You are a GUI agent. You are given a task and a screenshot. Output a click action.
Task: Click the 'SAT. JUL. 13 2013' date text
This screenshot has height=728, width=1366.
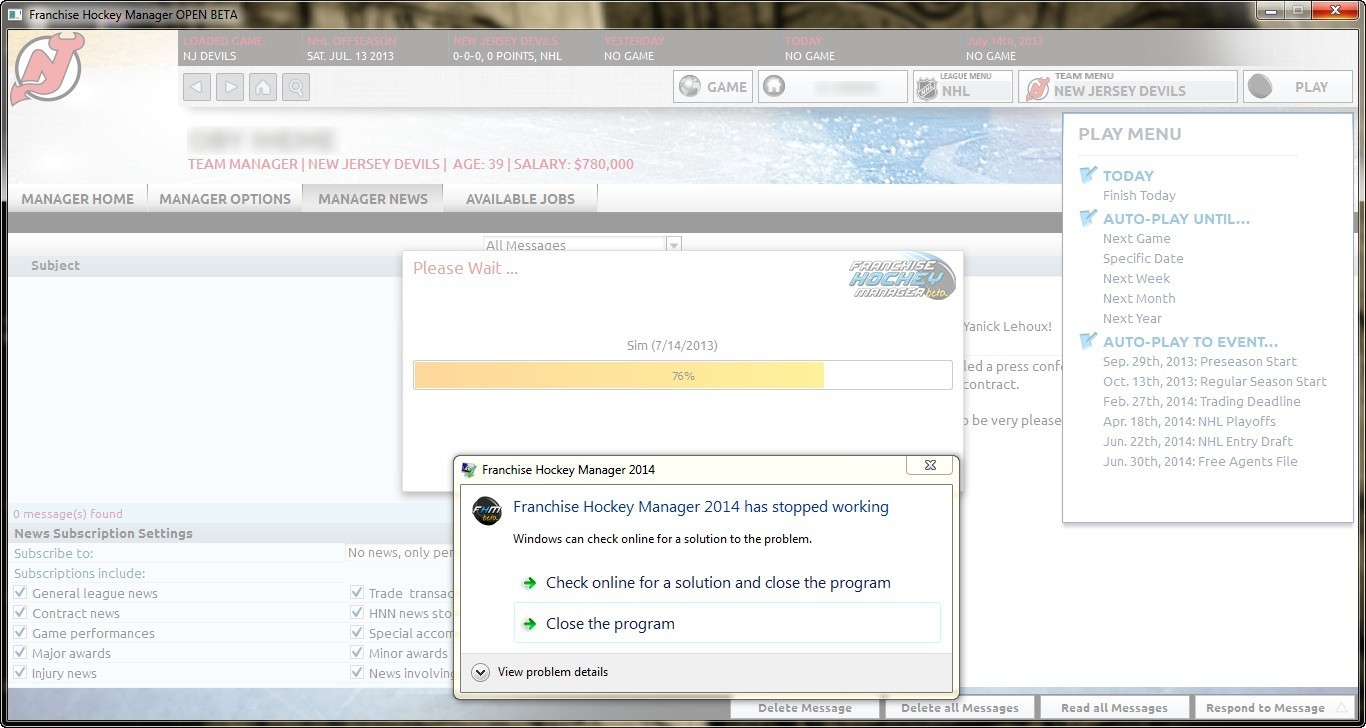pyautogui.click(x=350, y=56)
